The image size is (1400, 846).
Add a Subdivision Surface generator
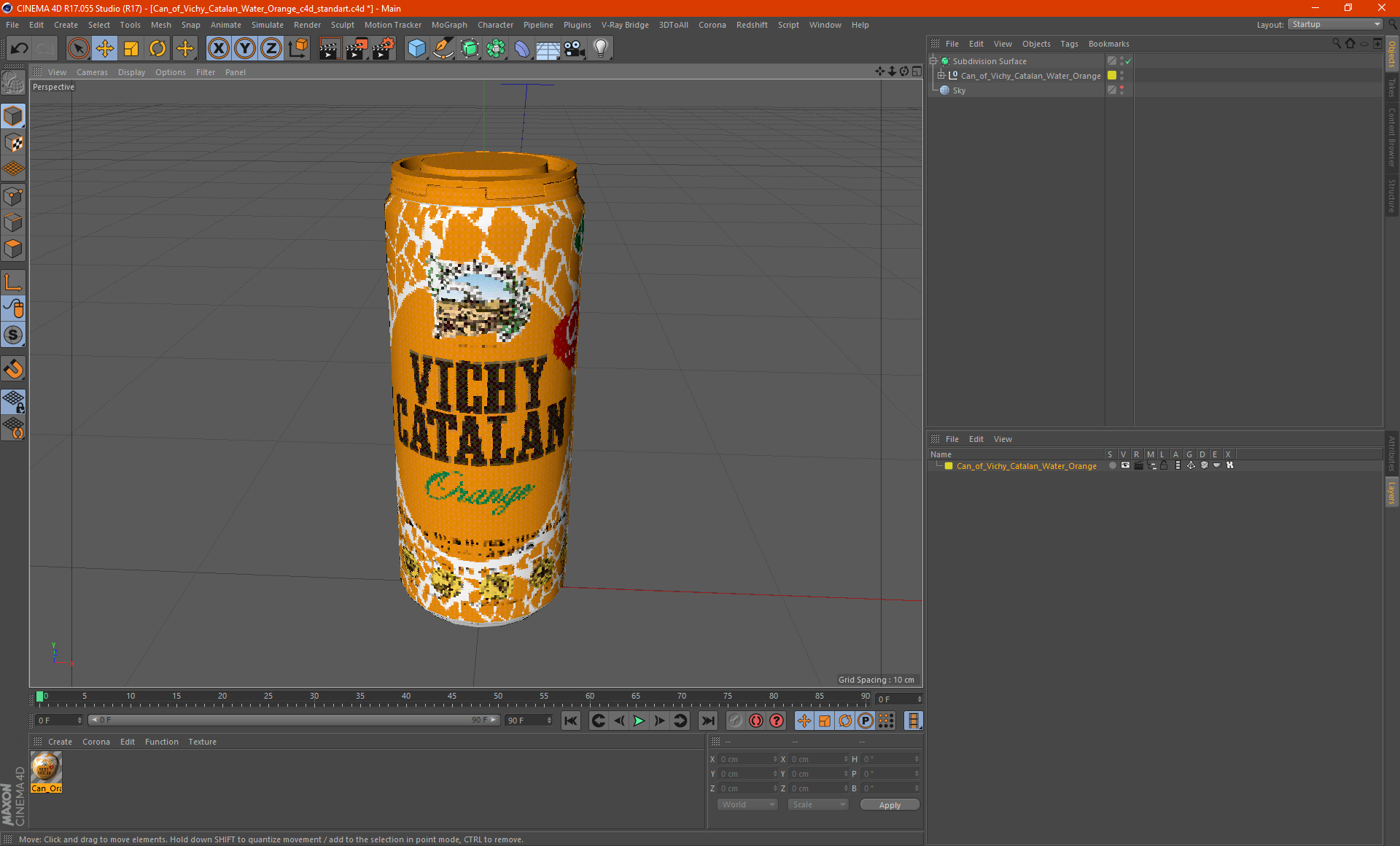470,49
